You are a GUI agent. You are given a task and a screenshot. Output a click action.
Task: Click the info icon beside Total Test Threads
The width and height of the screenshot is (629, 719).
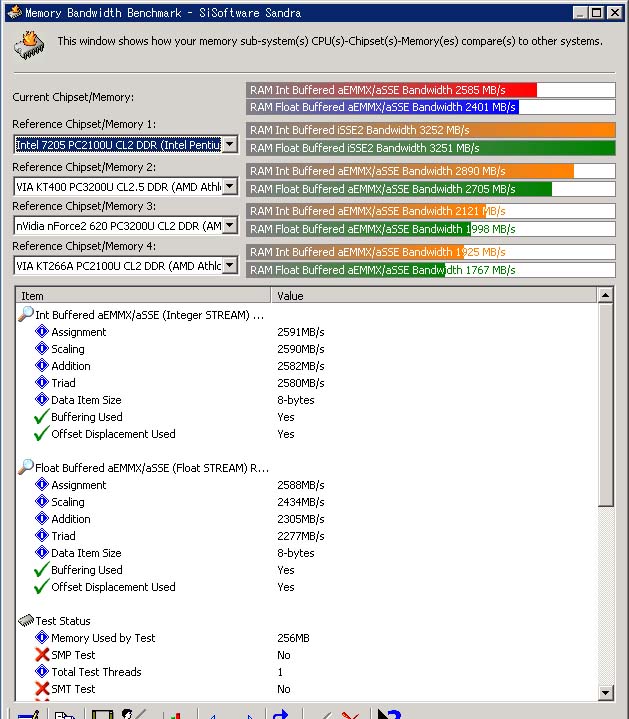[x=42, y=672]
